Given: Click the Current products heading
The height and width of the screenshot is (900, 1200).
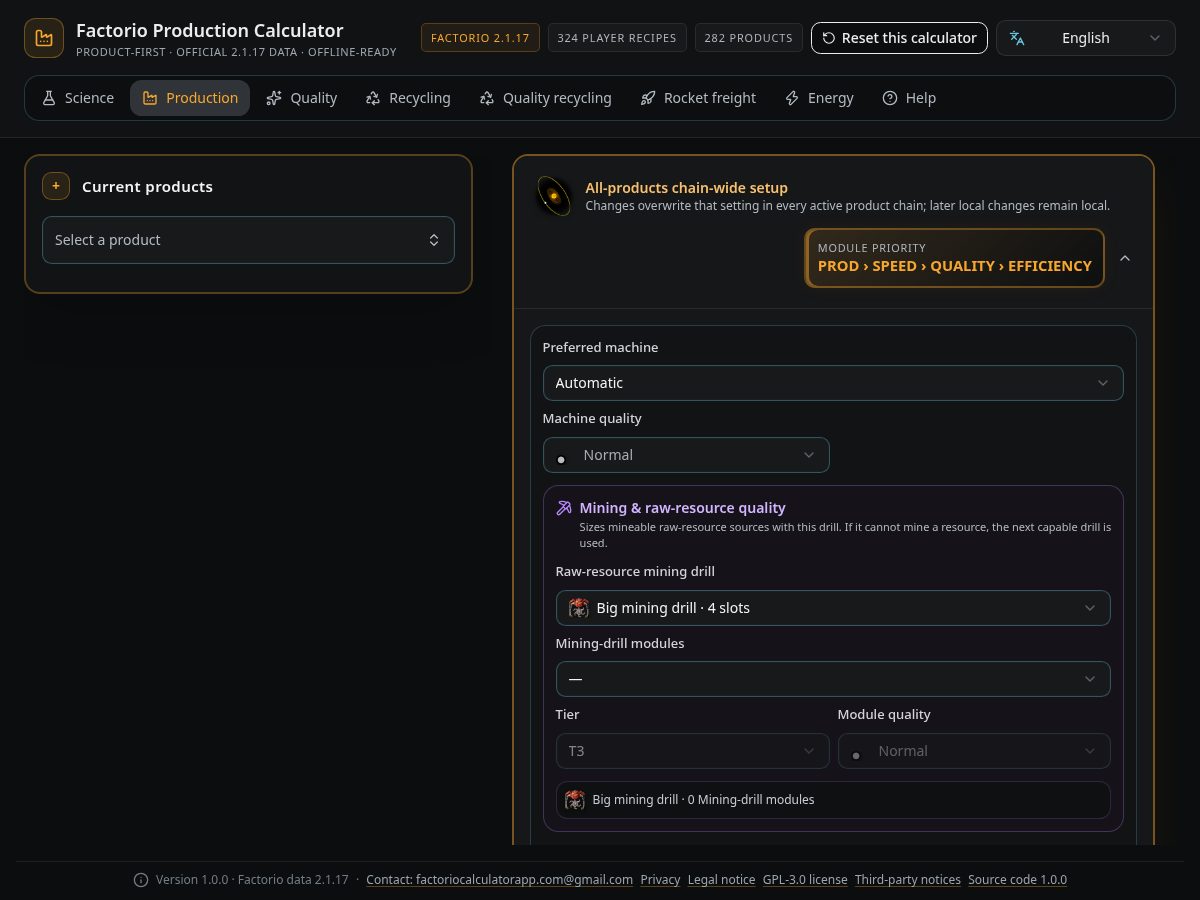Looking at the screenshot, I should tap(147, 187).
